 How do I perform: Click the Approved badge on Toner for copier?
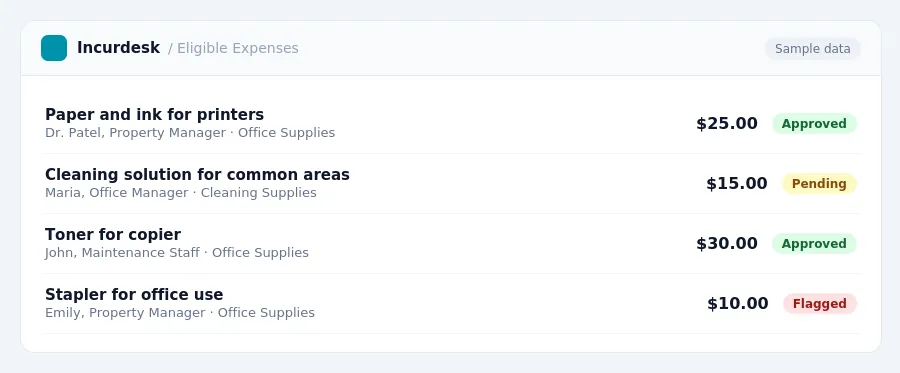coord(814,243)
